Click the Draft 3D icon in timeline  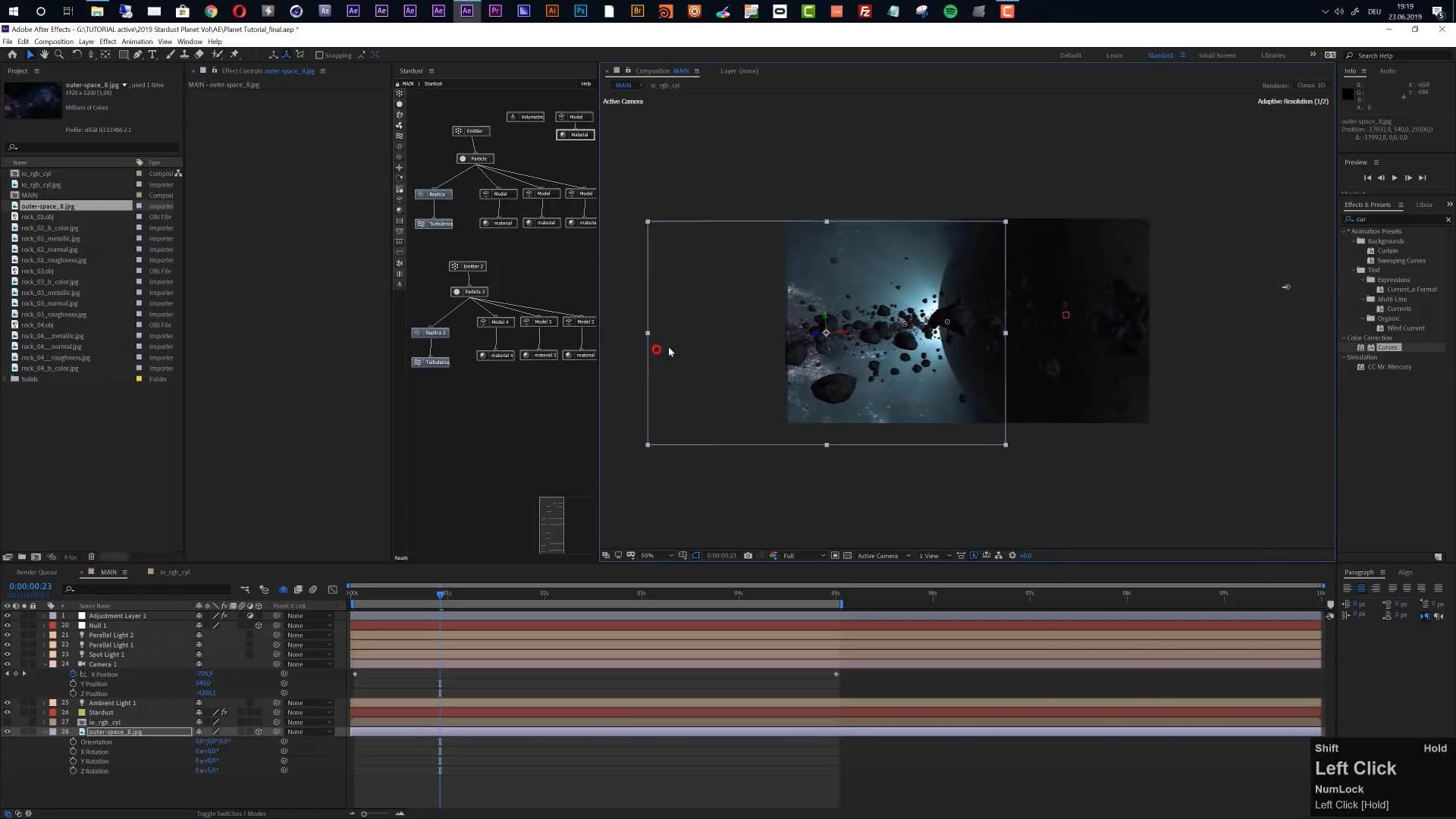264,589
